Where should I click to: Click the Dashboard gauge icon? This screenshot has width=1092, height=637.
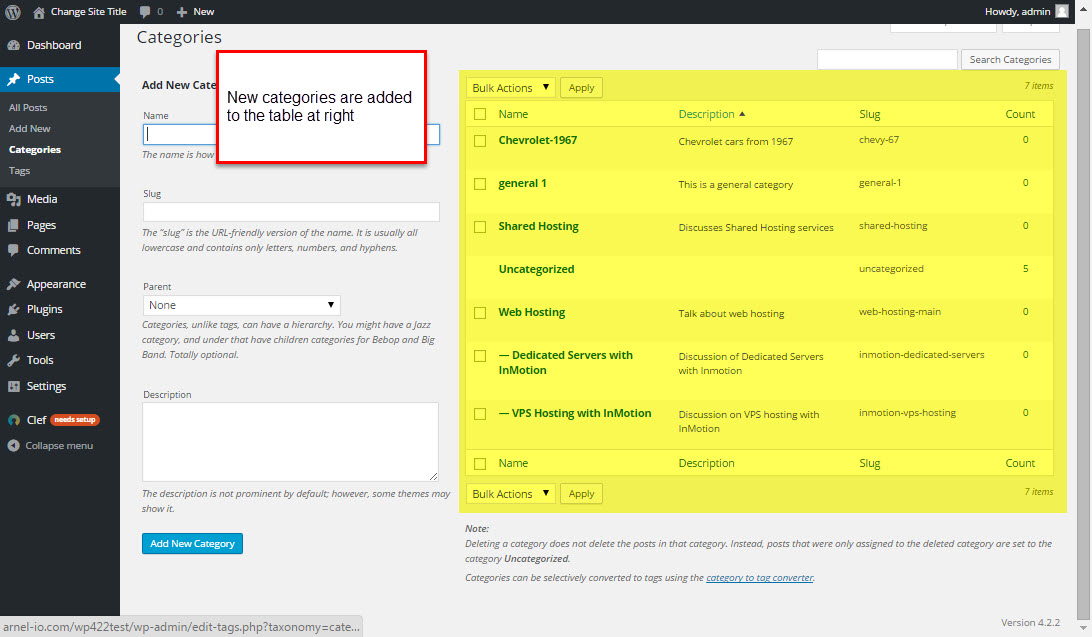13,45
